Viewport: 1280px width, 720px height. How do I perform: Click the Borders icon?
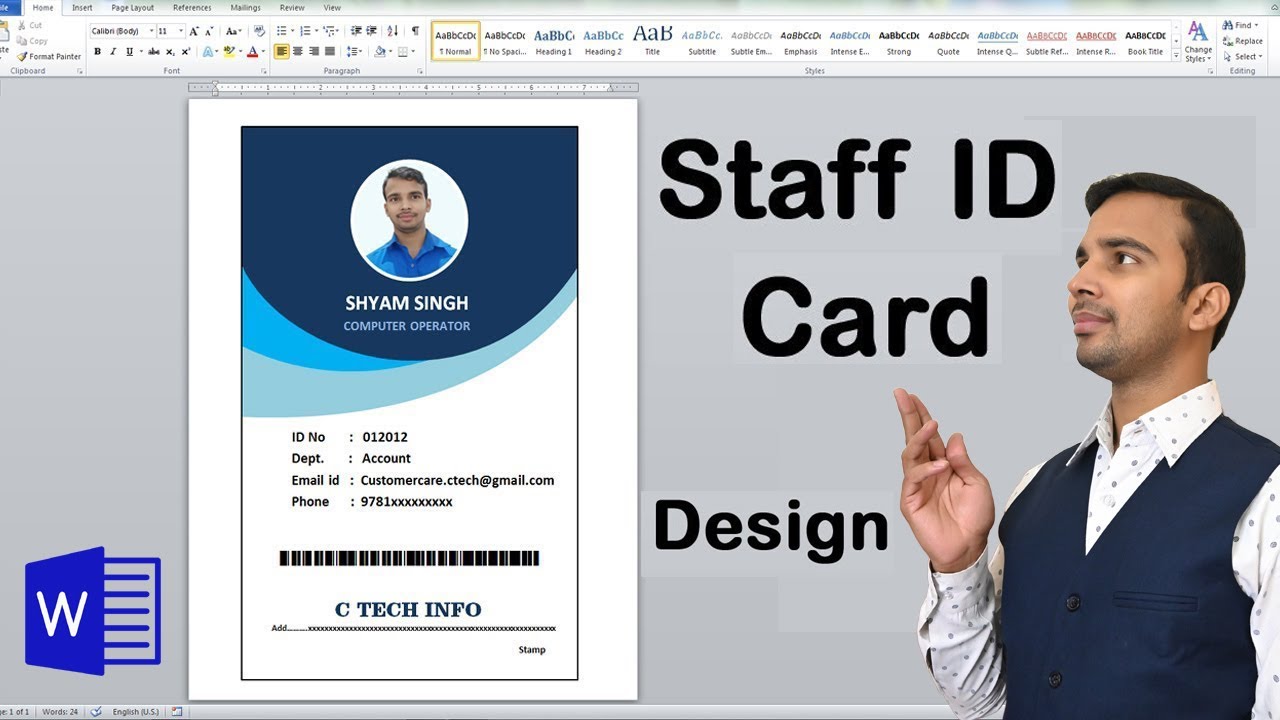403,51
